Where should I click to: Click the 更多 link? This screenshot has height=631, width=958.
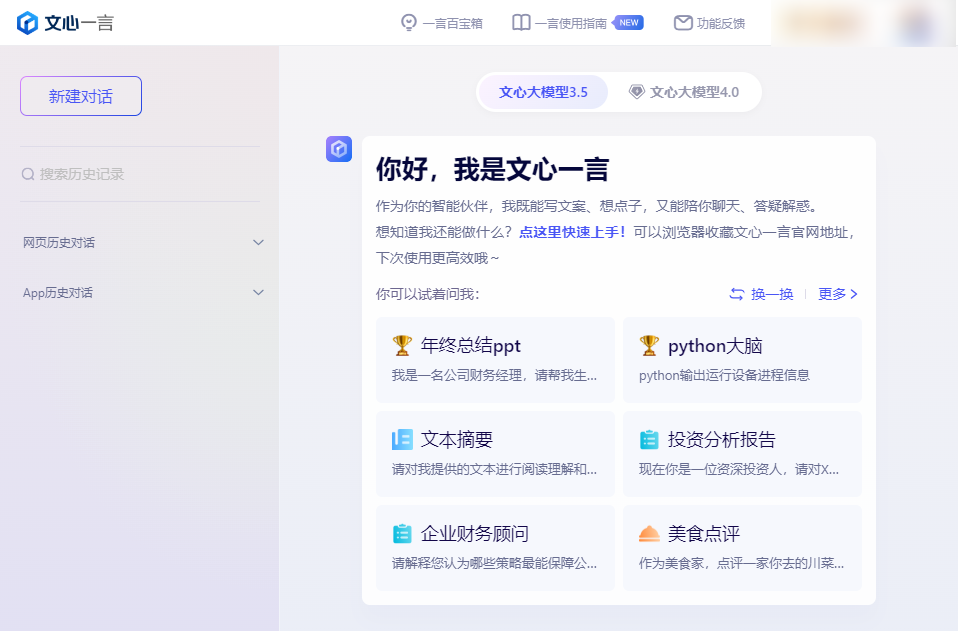point(838,294)
